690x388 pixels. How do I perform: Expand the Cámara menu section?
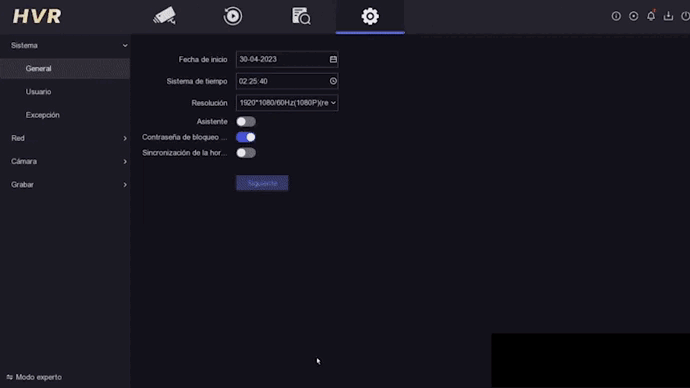[65, 161]
